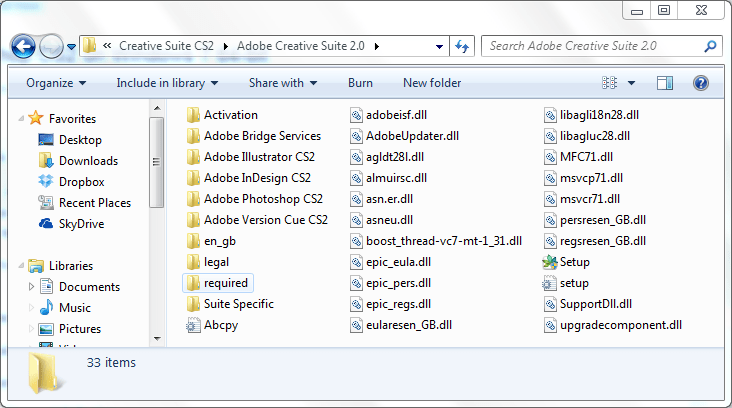
Task: Click the adobeisf.dll file icon
Action: point(357,115)
